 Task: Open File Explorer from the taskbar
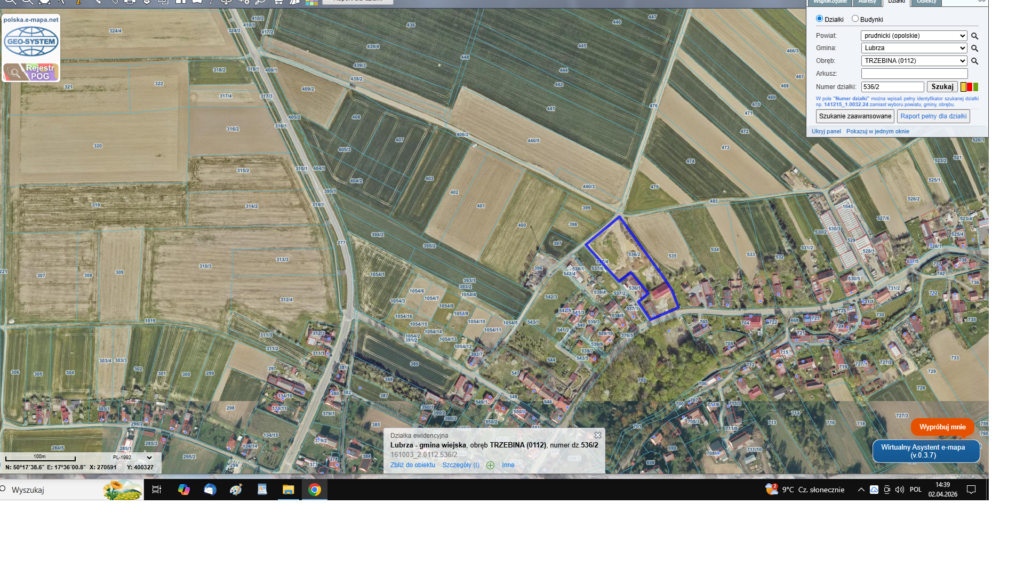pos(288,490)
